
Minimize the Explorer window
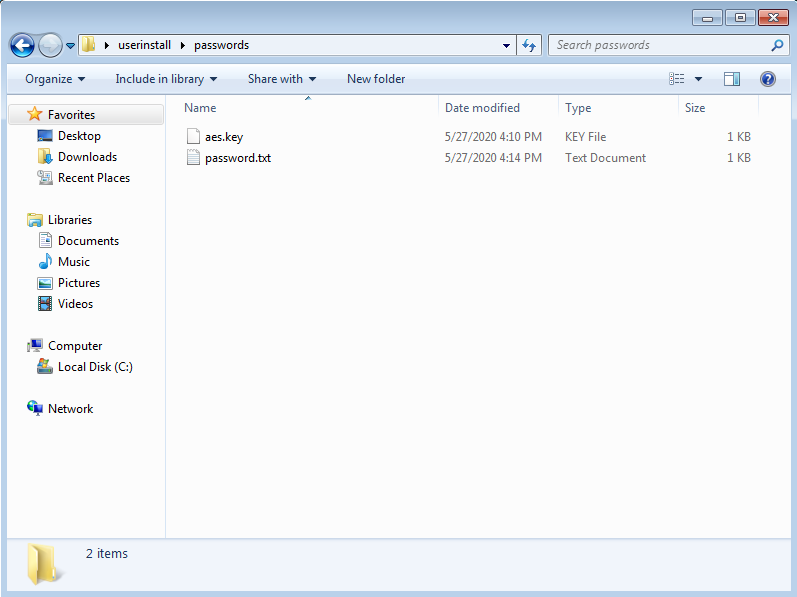pyautogui.click(x=707, y=18)
